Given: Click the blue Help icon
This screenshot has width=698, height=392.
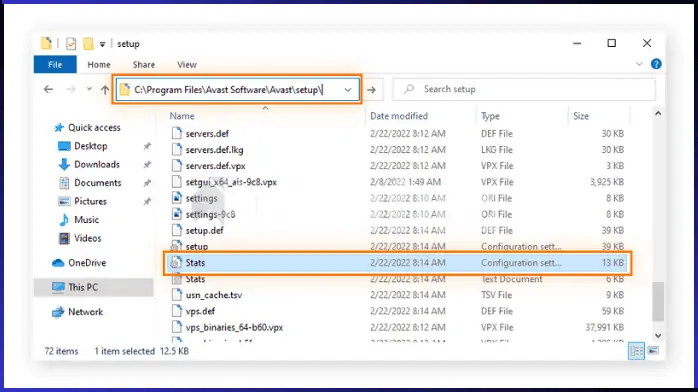Looking at the screenshot, I should [x=656, y=64].
